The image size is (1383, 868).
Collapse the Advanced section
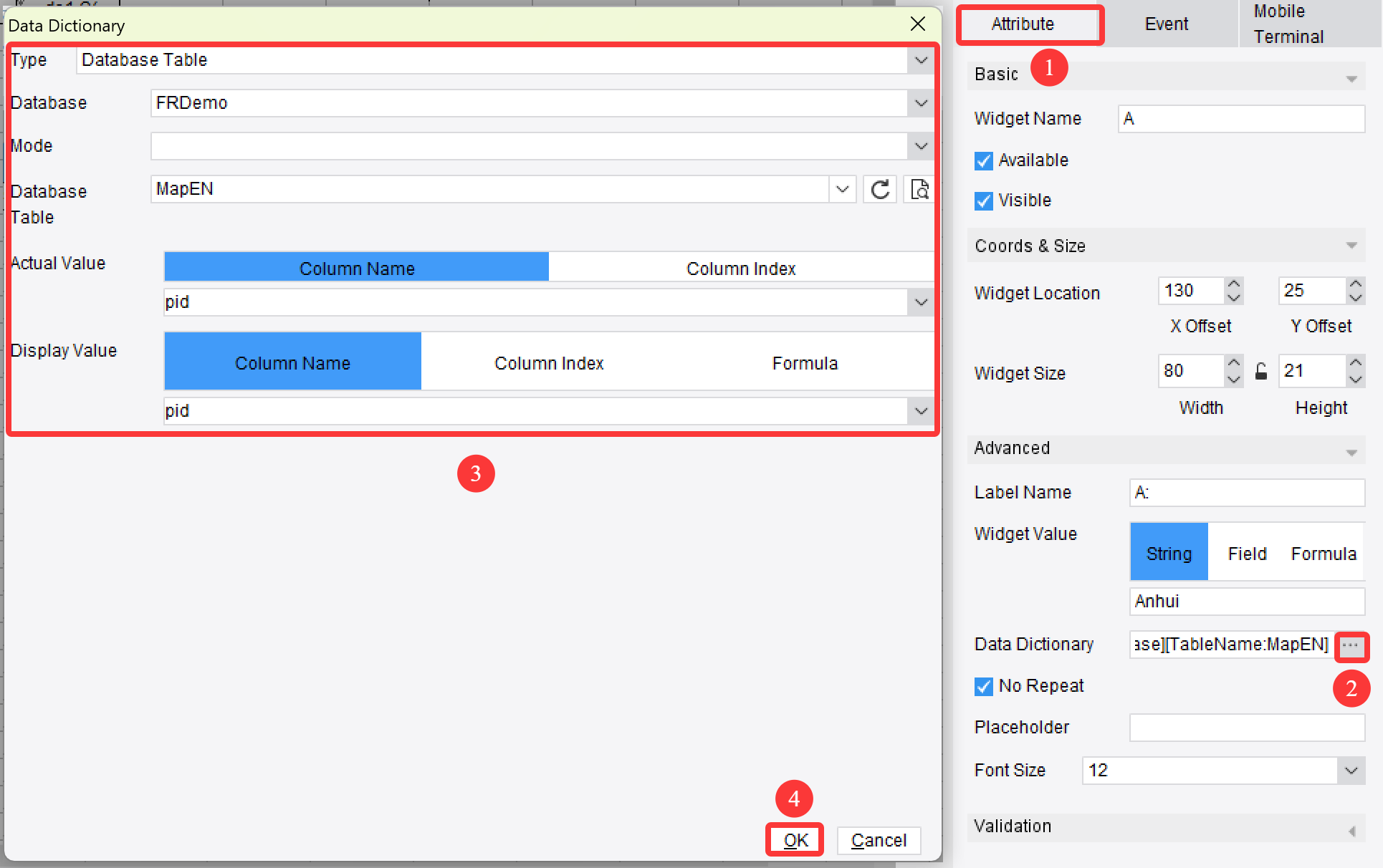1351,450
